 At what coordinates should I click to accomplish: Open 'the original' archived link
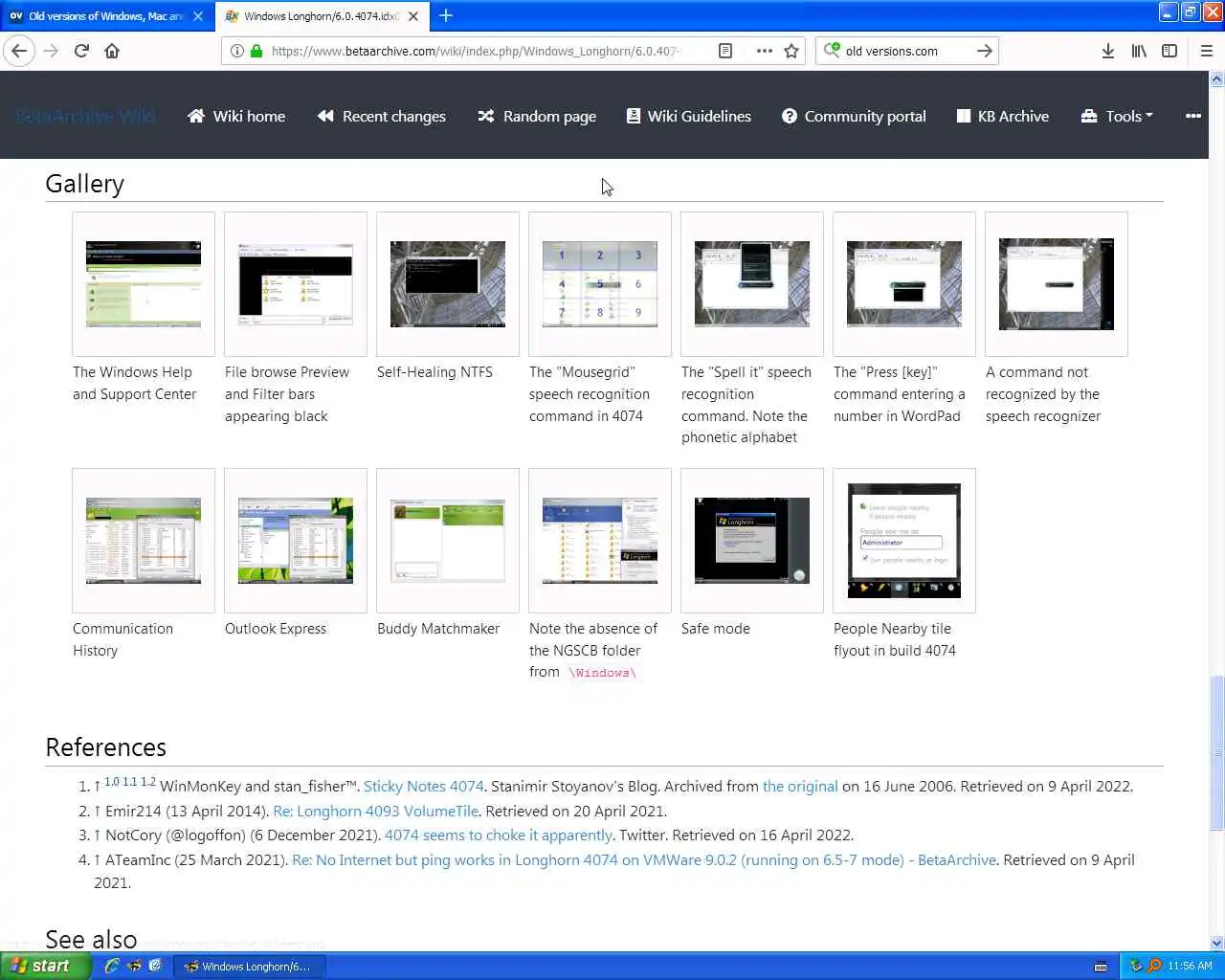tap(800, 787)
